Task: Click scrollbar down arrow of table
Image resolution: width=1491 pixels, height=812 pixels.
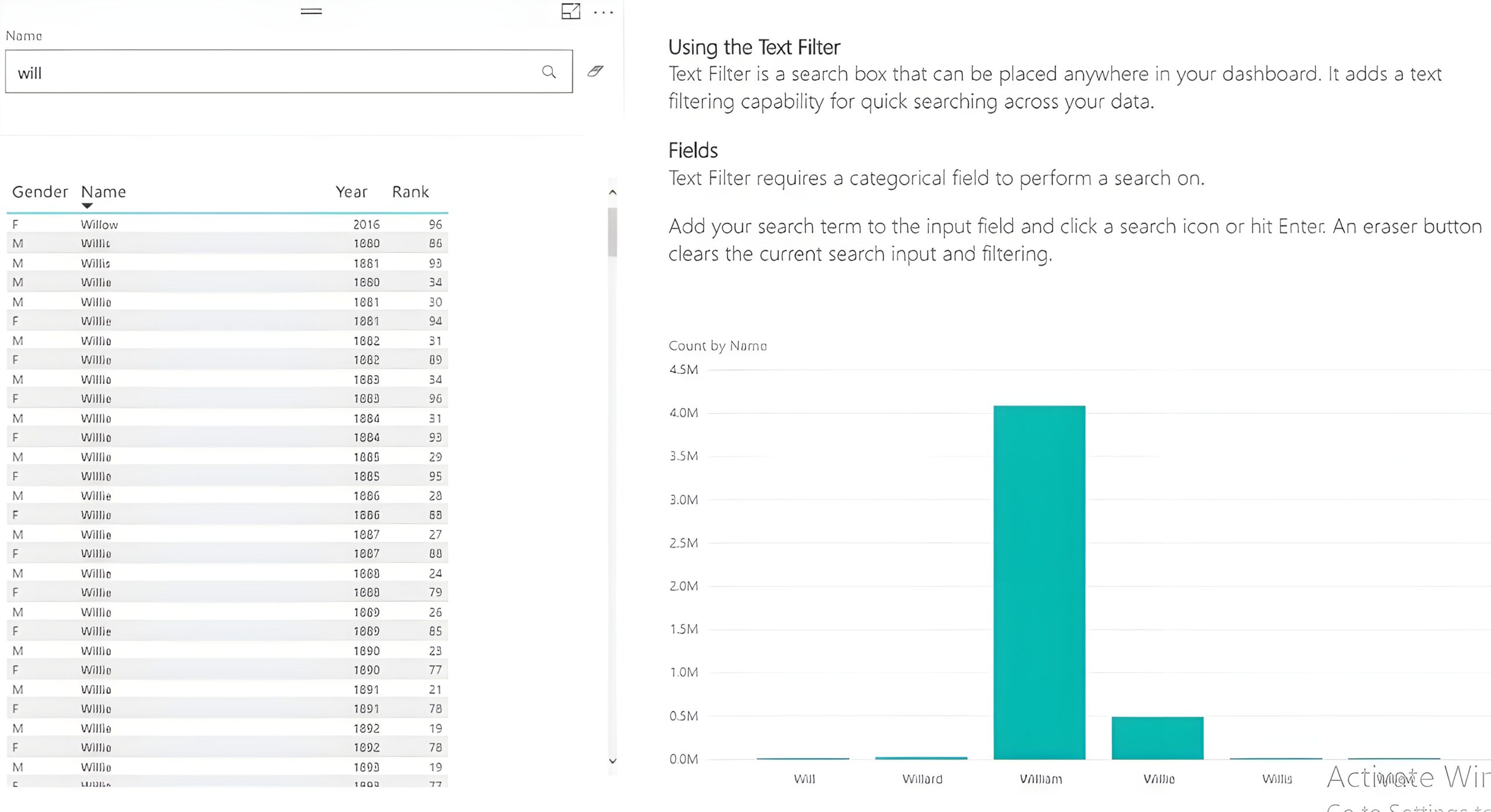Action: pyautogui.click(x=612, y=761)
